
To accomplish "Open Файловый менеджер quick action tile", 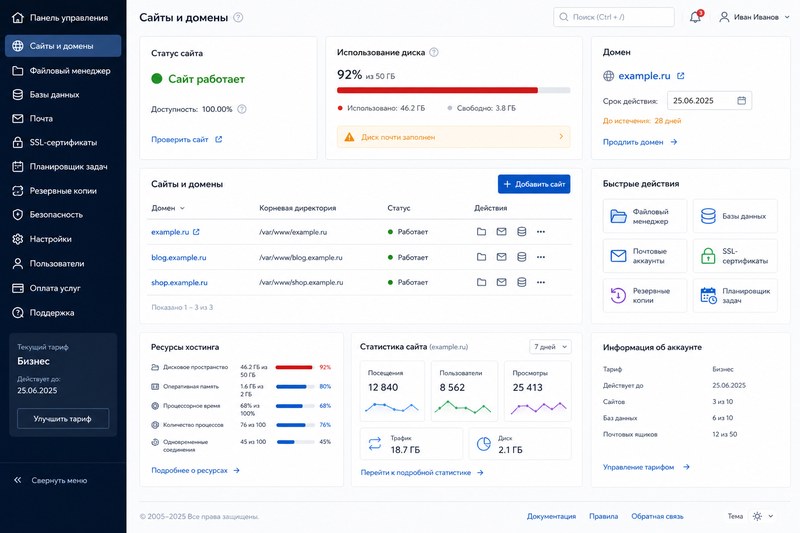I will 645,216.
